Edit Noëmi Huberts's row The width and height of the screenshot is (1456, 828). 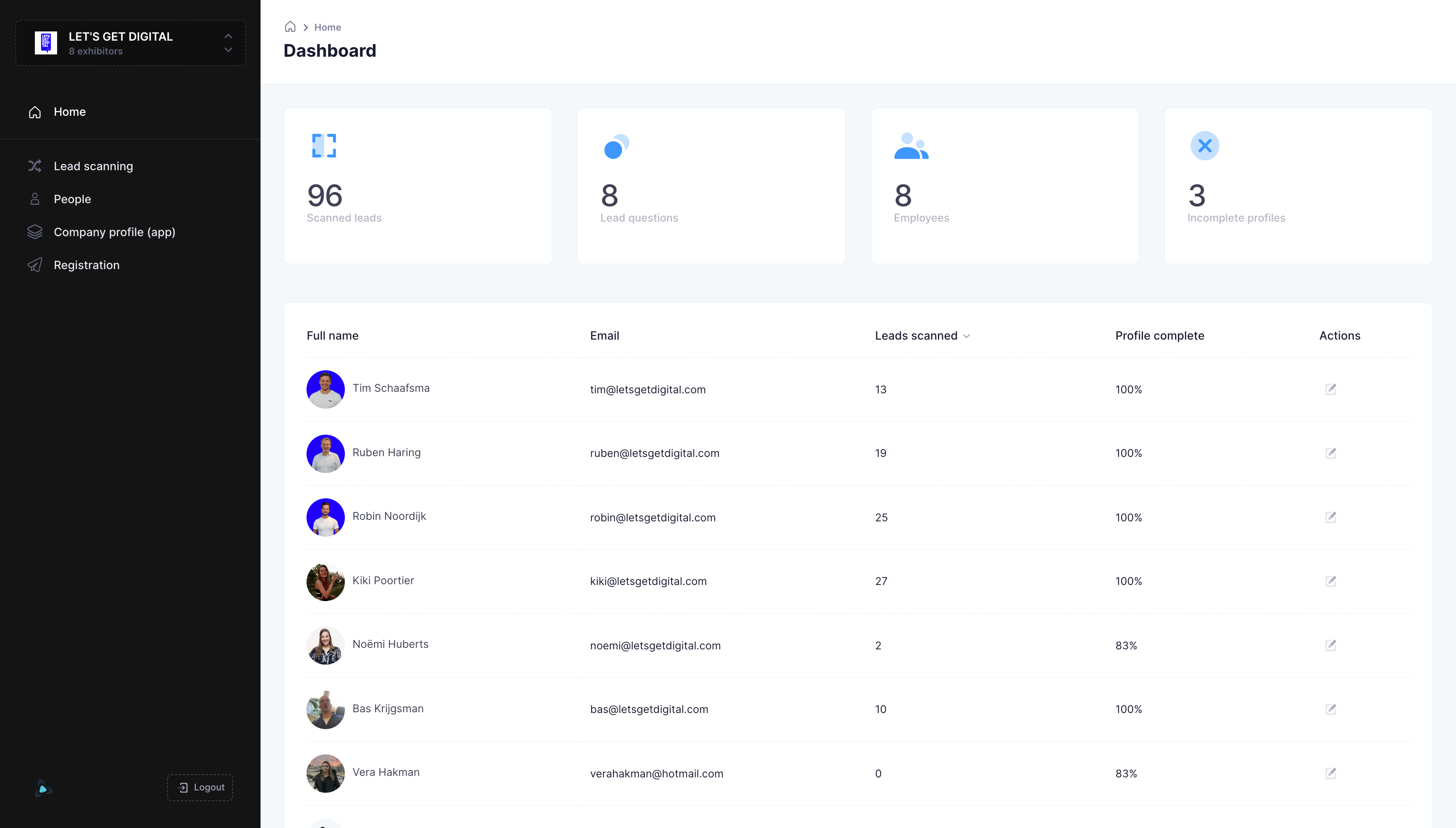(x=1330, y=645)
